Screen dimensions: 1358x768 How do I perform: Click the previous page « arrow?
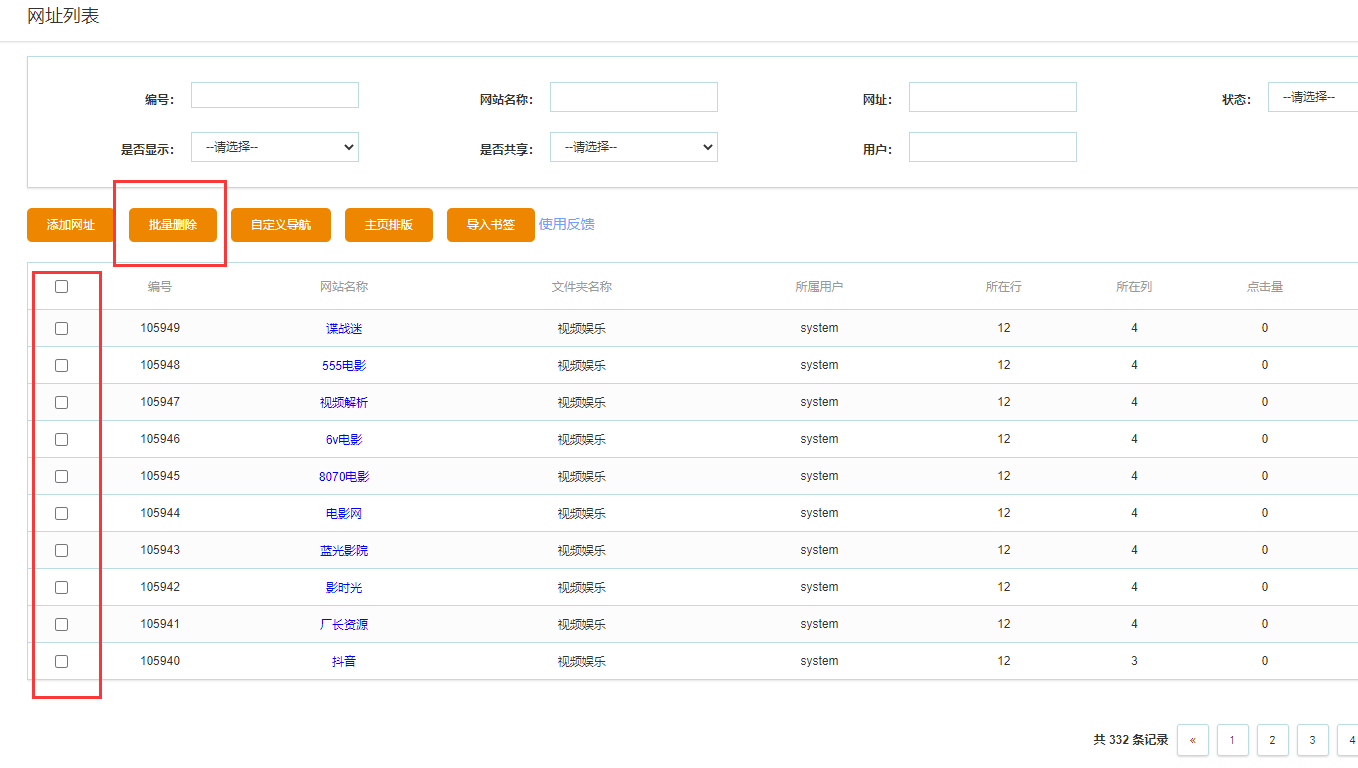(x=1193, y=740)
